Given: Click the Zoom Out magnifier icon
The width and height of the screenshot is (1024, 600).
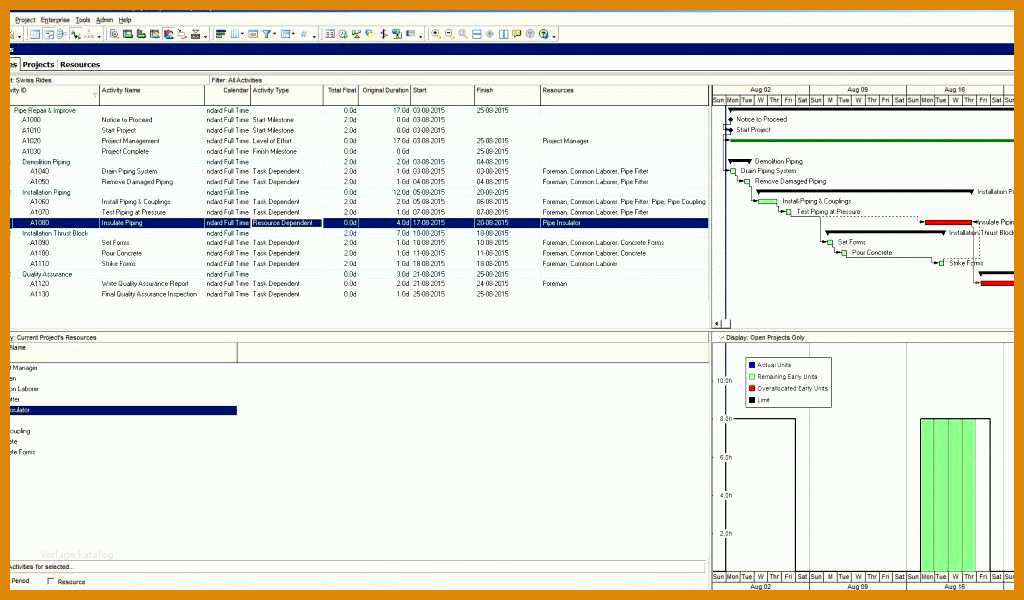Looking at the screenshot, I should [x=449, y=34].
